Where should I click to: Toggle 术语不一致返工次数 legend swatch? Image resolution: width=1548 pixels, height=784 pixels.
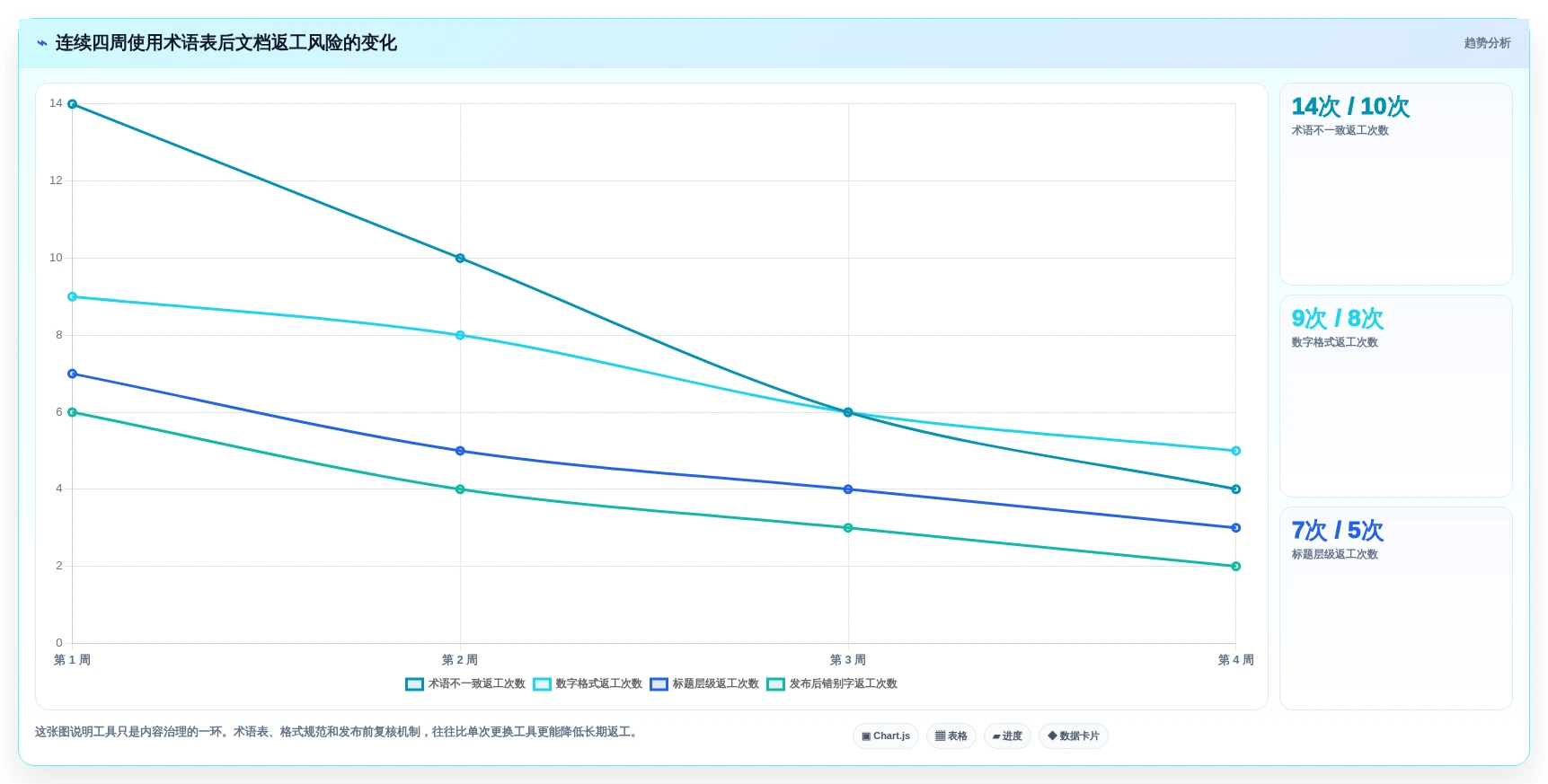point(414,684)
